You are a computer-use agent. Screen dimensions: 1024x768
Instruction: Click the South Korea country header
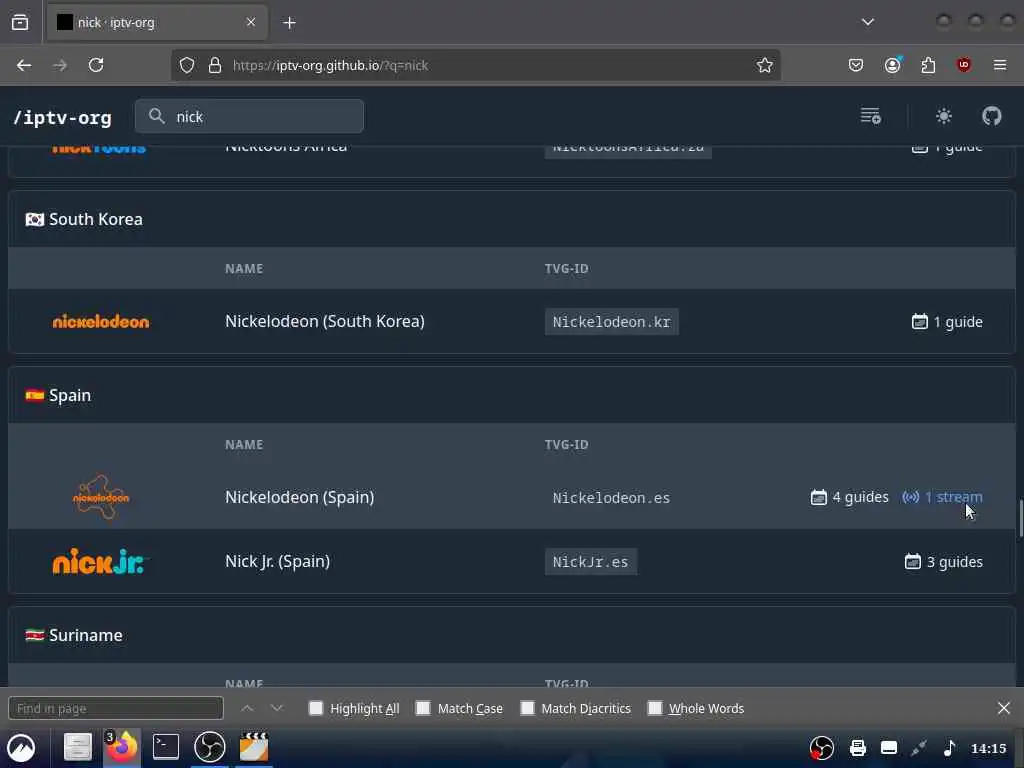point(512,219)
